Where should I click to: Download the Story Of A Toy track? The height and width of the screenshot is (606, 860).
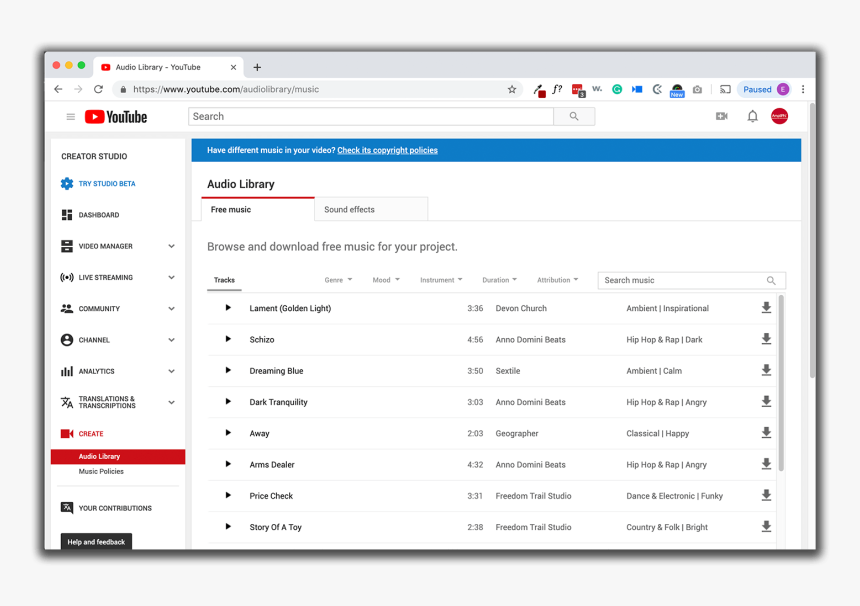pyautogui.click(x=766, y=526)
